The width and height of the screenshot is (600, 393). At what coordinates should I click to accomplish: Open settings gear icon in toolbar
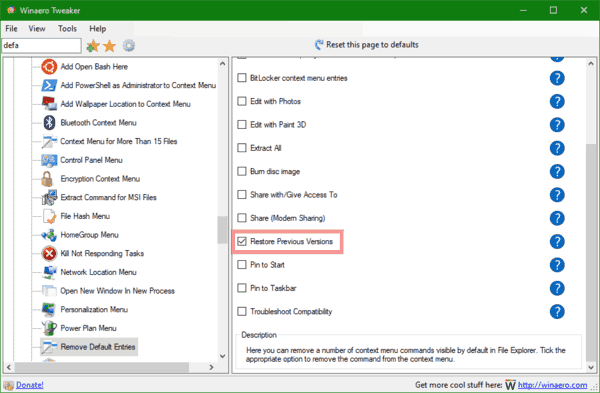coord(129,46)
